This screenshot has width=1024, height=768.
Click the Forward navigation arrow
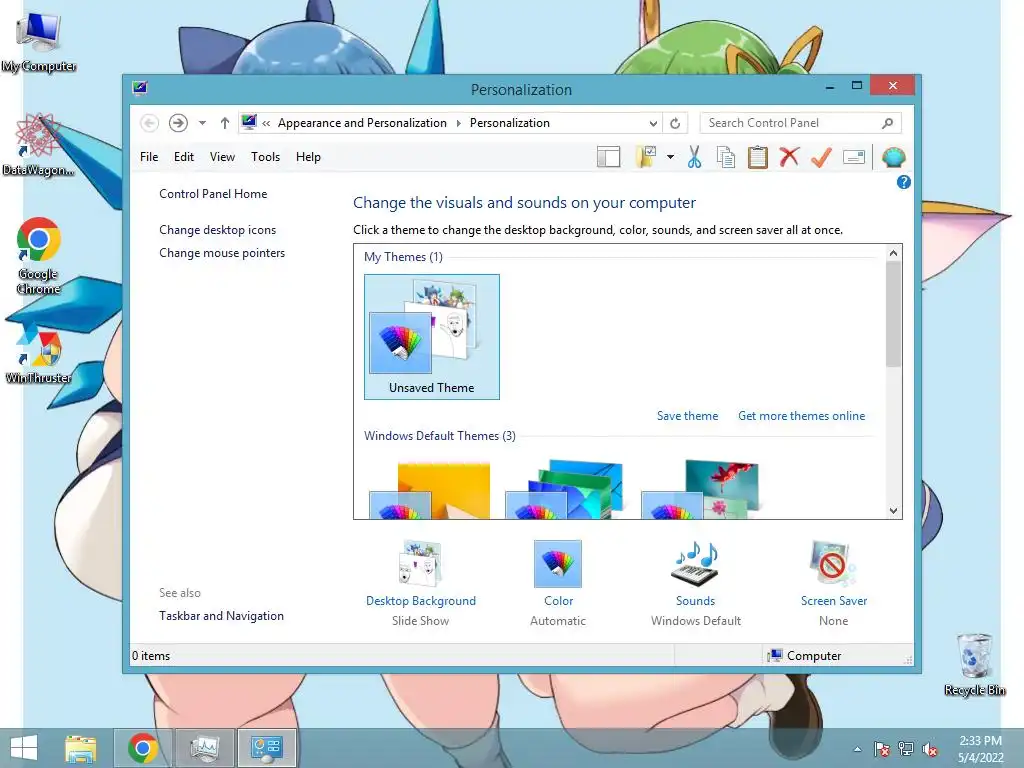(178, 123)
